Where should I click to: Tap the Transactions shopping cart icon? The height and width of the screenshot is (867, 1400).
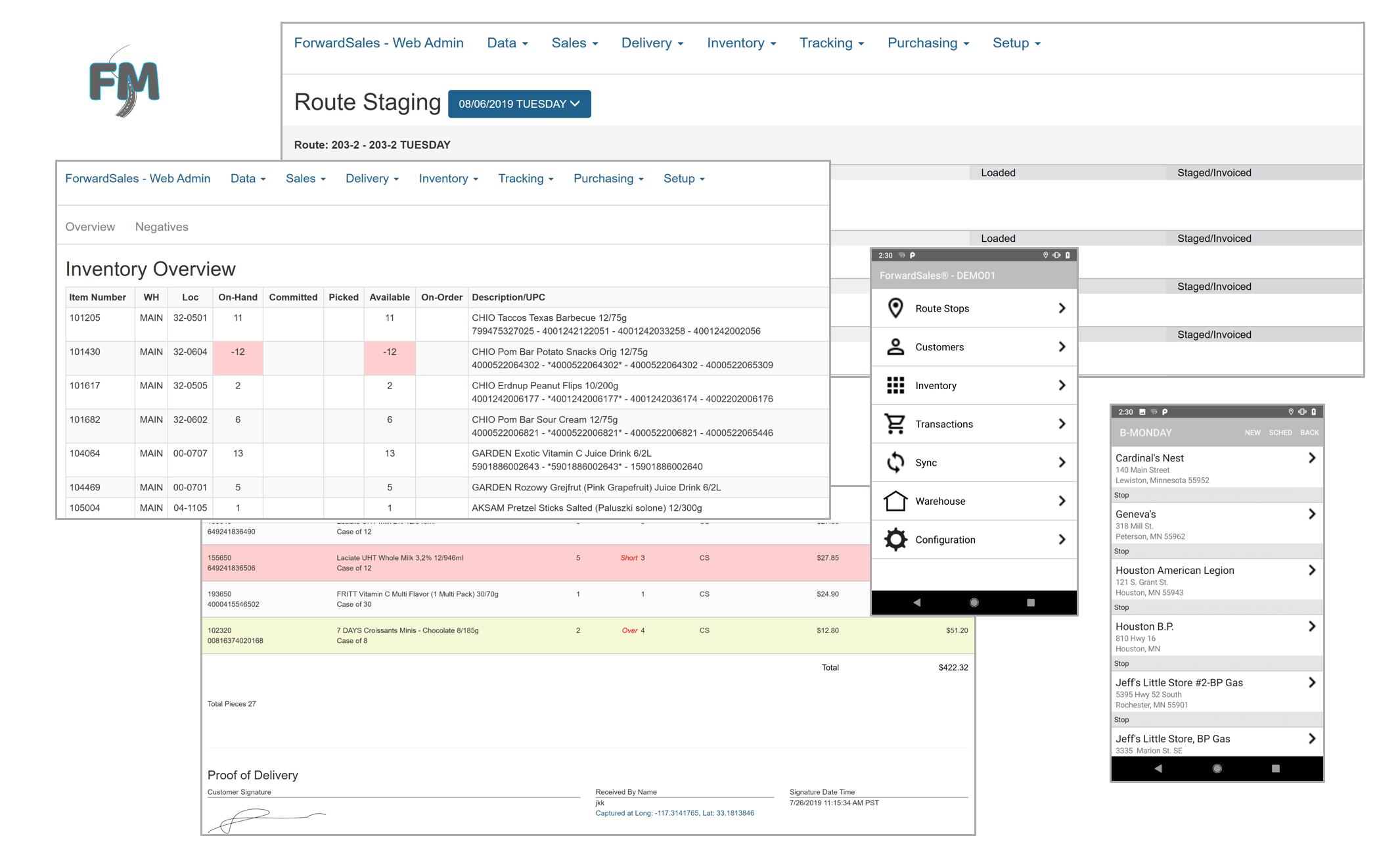click(895, 424)
